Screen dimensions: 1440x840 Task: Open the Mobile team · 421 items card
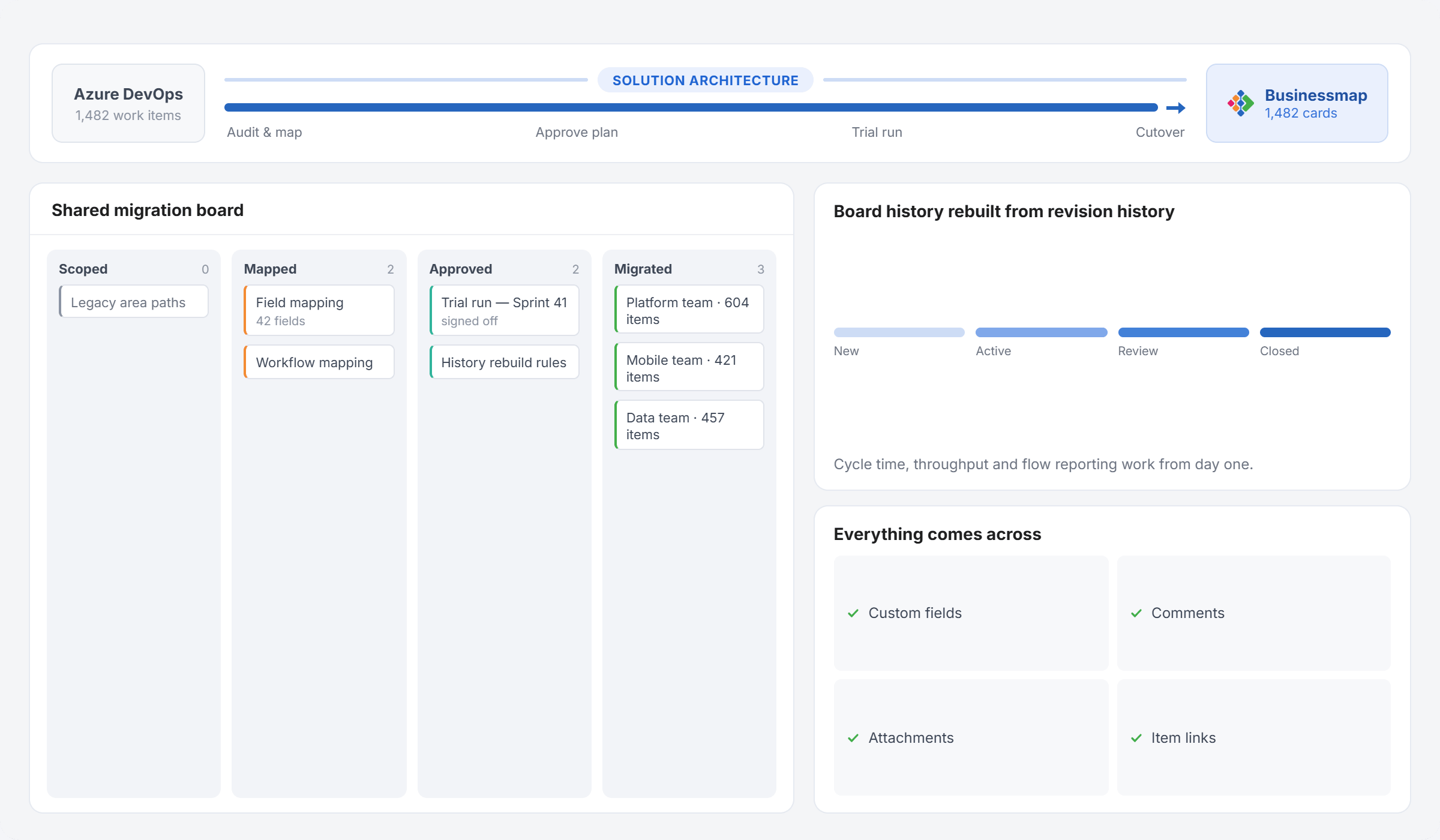[x=689, y=367]
